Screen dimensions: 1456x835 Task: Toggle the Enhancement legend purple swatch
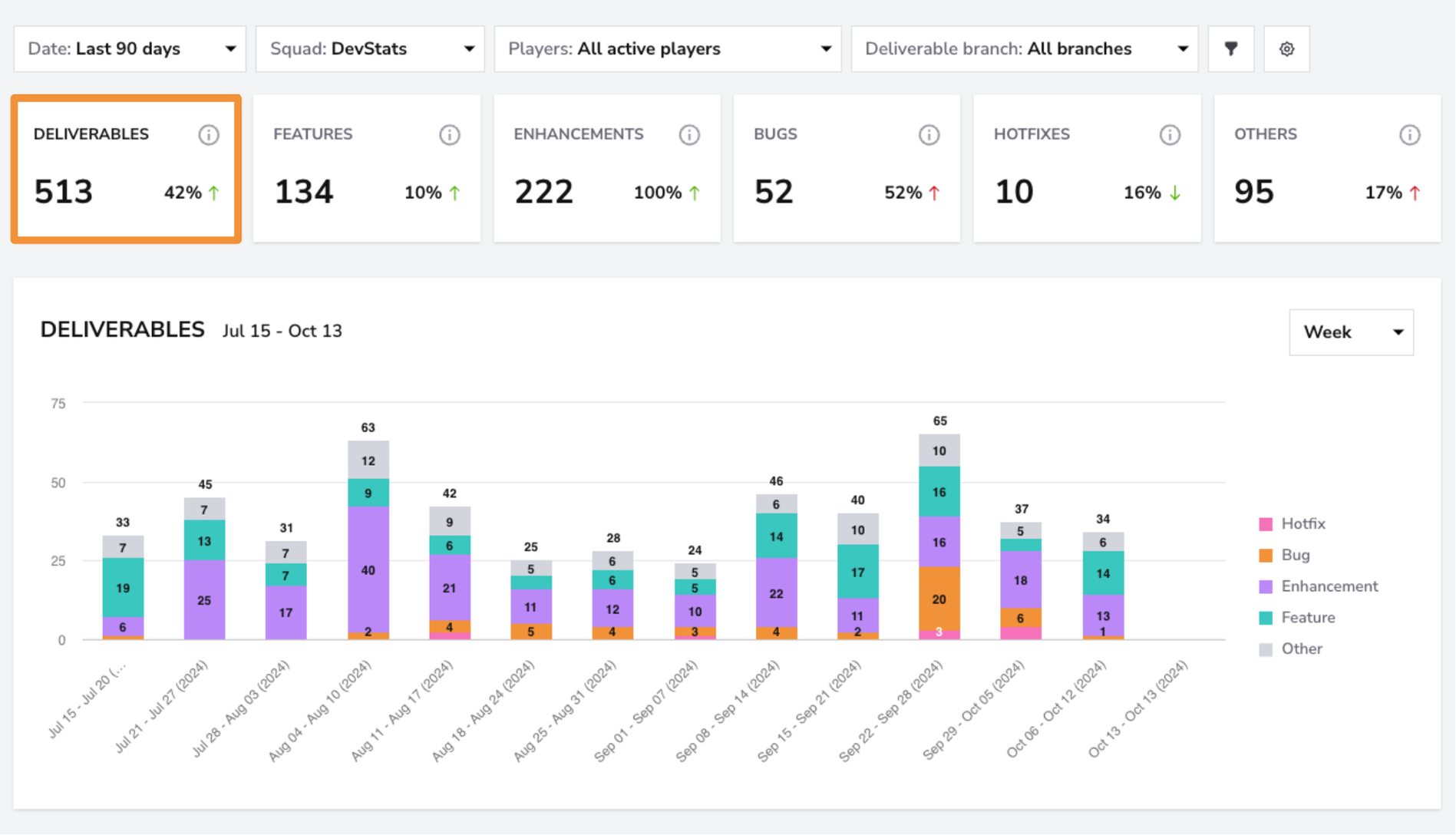(1266, 587)
